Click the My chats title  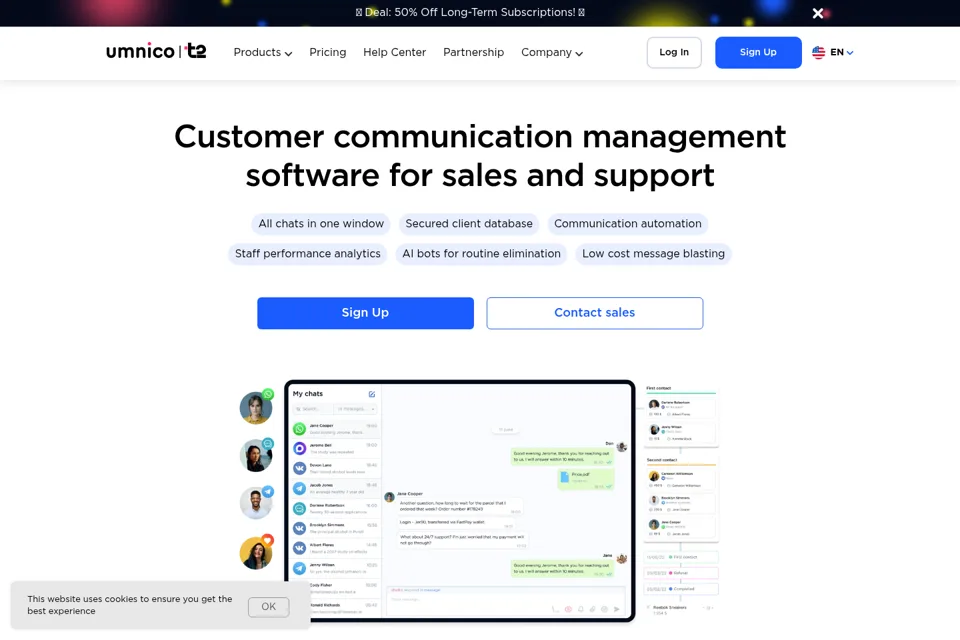307,394
